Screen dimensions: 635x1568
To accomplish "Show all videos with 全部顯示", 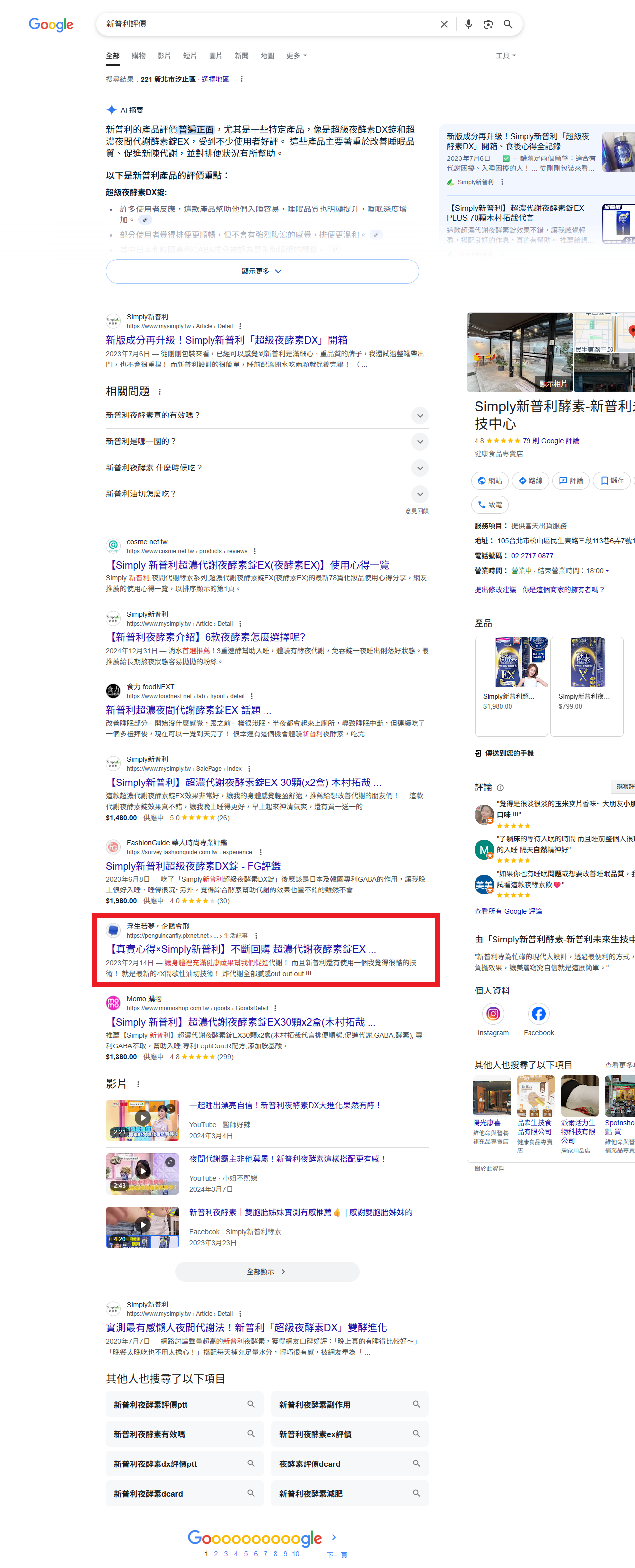I will (x=267, y=1271).
